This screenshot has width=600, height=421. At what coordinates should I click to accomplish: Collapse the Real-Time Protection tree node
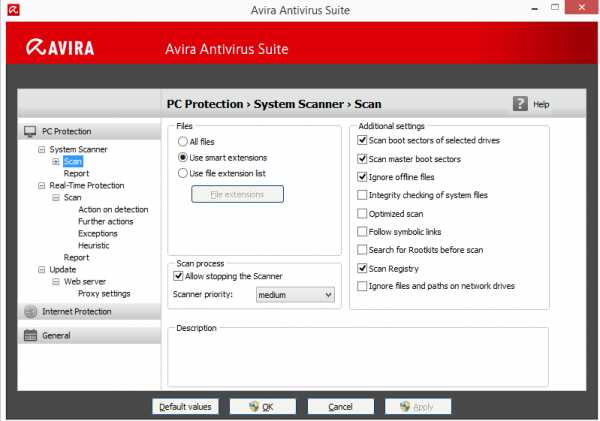(41, 186)
